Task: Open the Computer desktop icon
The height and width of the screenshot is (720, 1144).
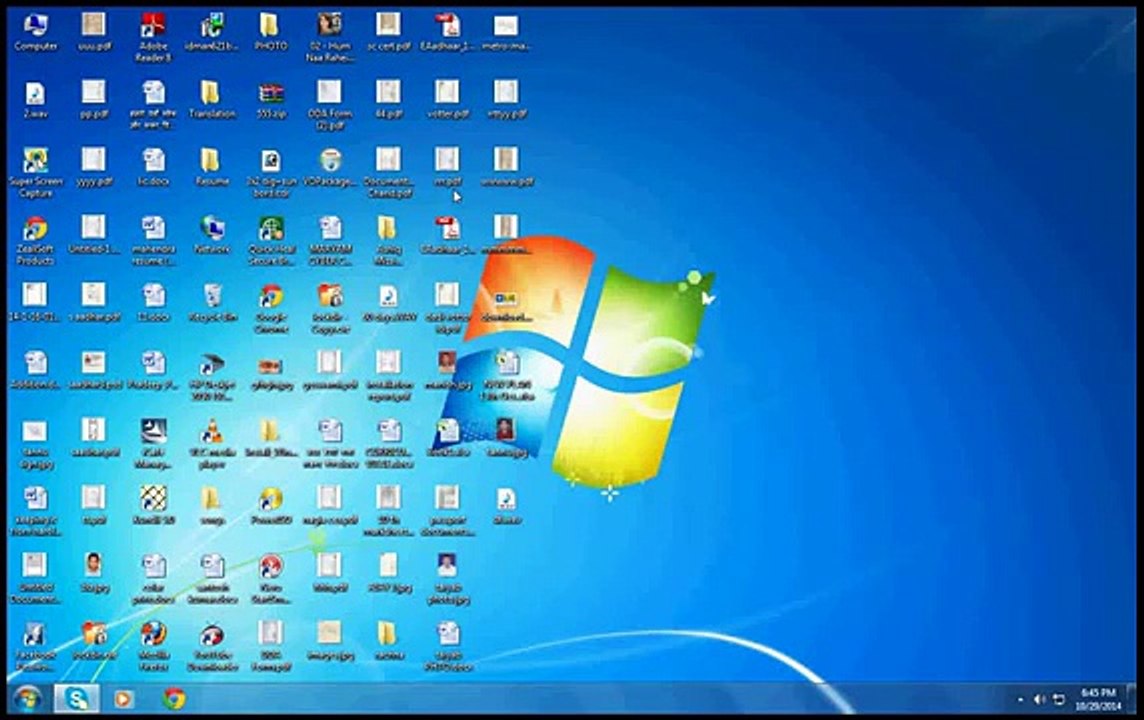Action: click(35, 33)
